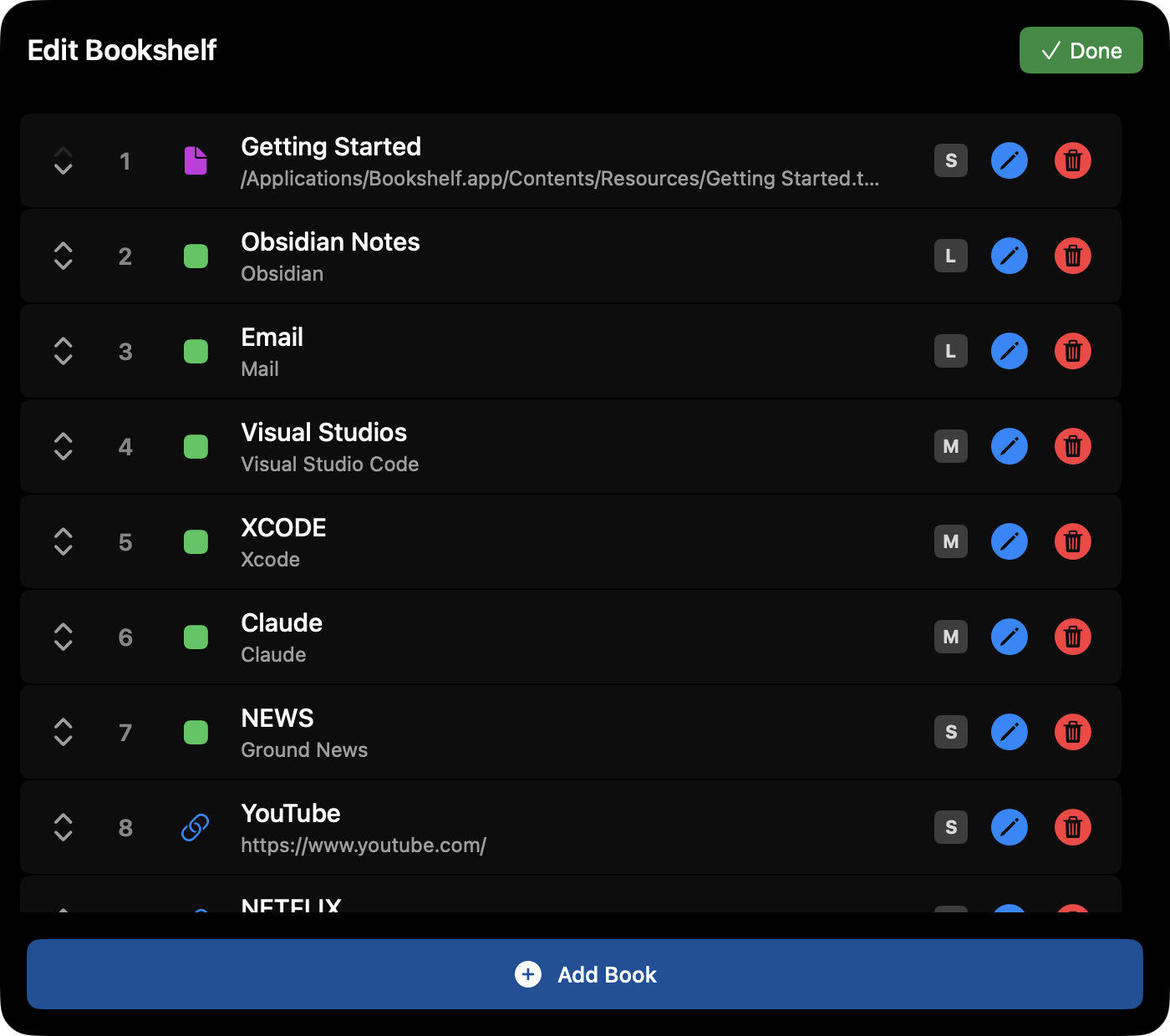Viewport: 1170px width, 1036px height.
Task: Click the reorder arrows for Getting Started
Action: (x=64, y=160)
